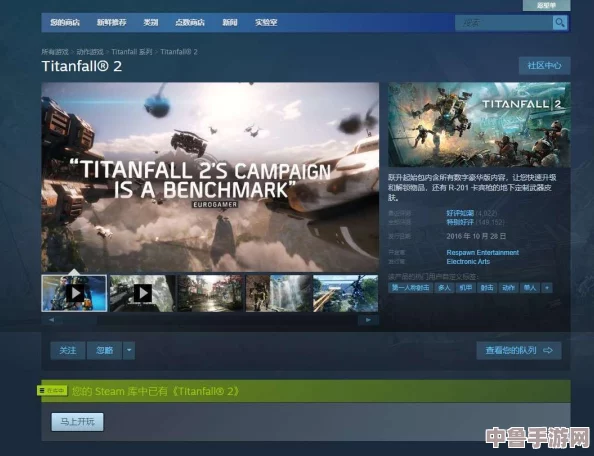
Task: Click the search magnifier icon
Action: click(x=560, y=23)
